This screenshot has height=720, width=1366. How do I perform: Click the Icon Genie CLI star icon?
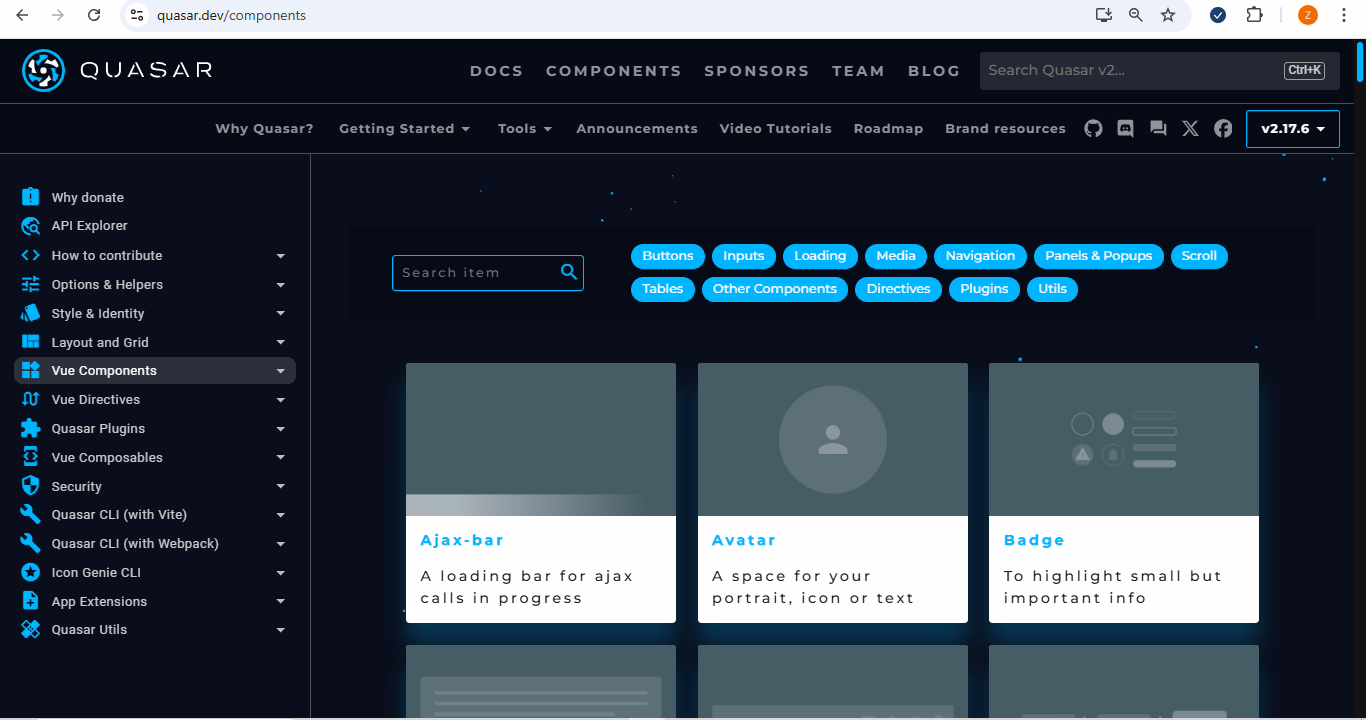coord(31,572)
